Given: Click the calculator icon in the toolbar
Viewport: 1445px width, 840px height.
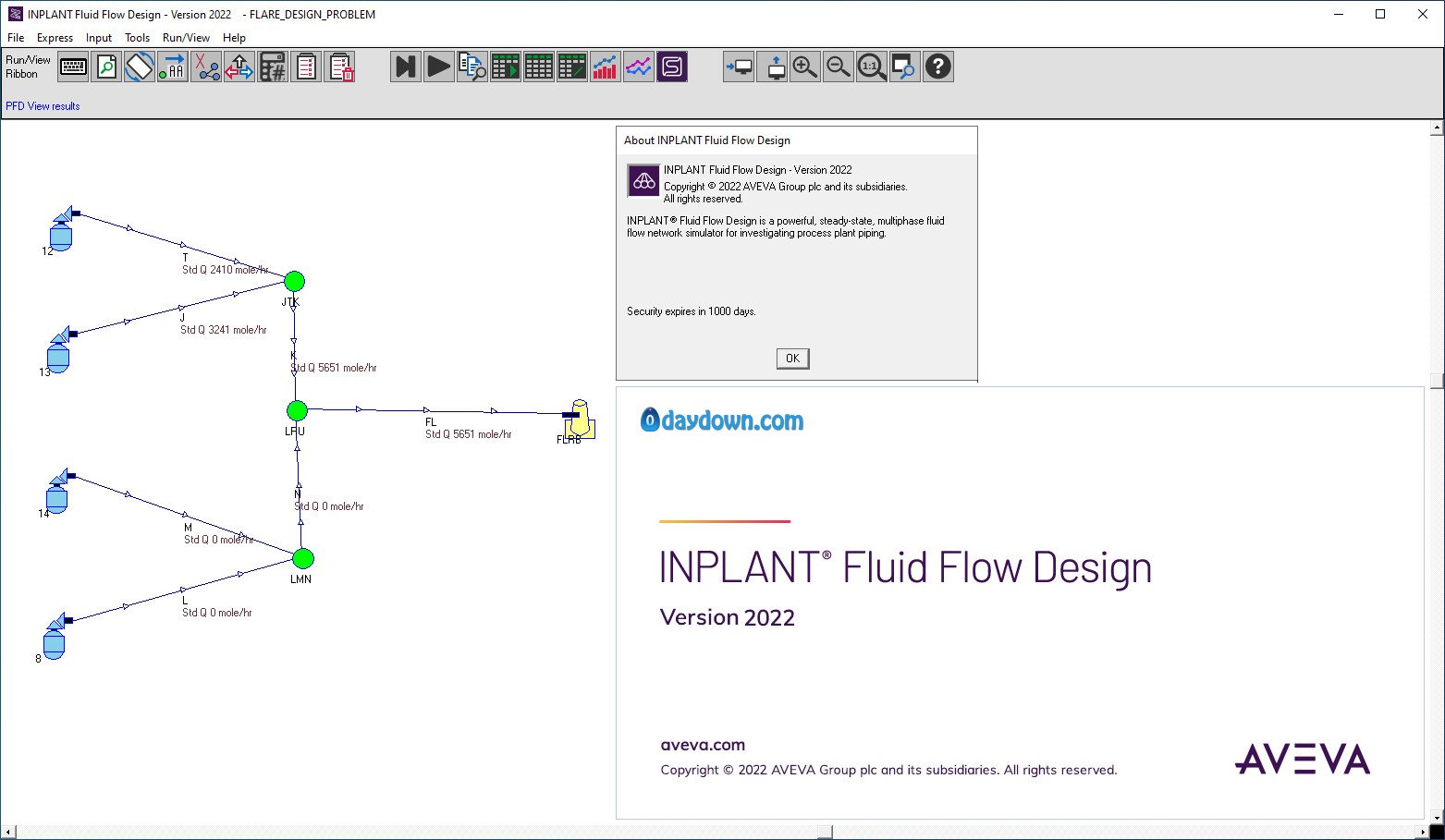Looking at the screenshot, I should coord(273,67).
